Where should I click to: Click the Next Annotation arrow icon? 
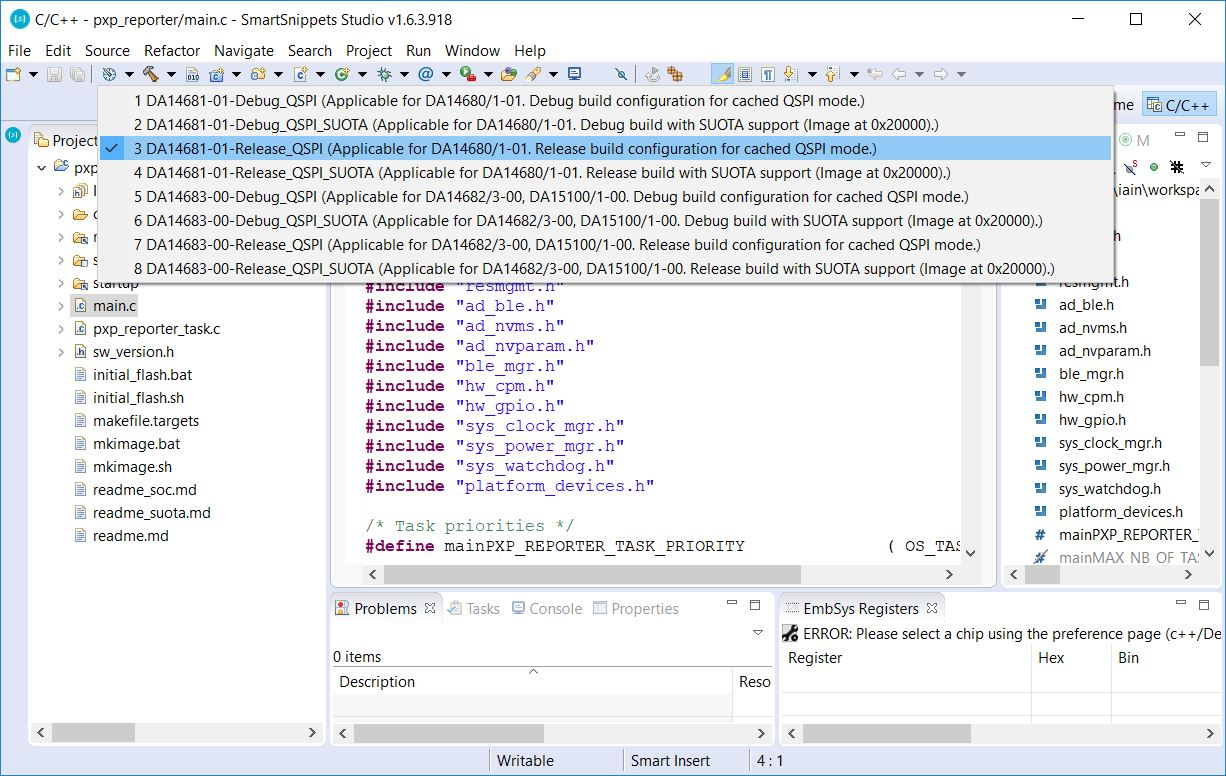(791, 74)
